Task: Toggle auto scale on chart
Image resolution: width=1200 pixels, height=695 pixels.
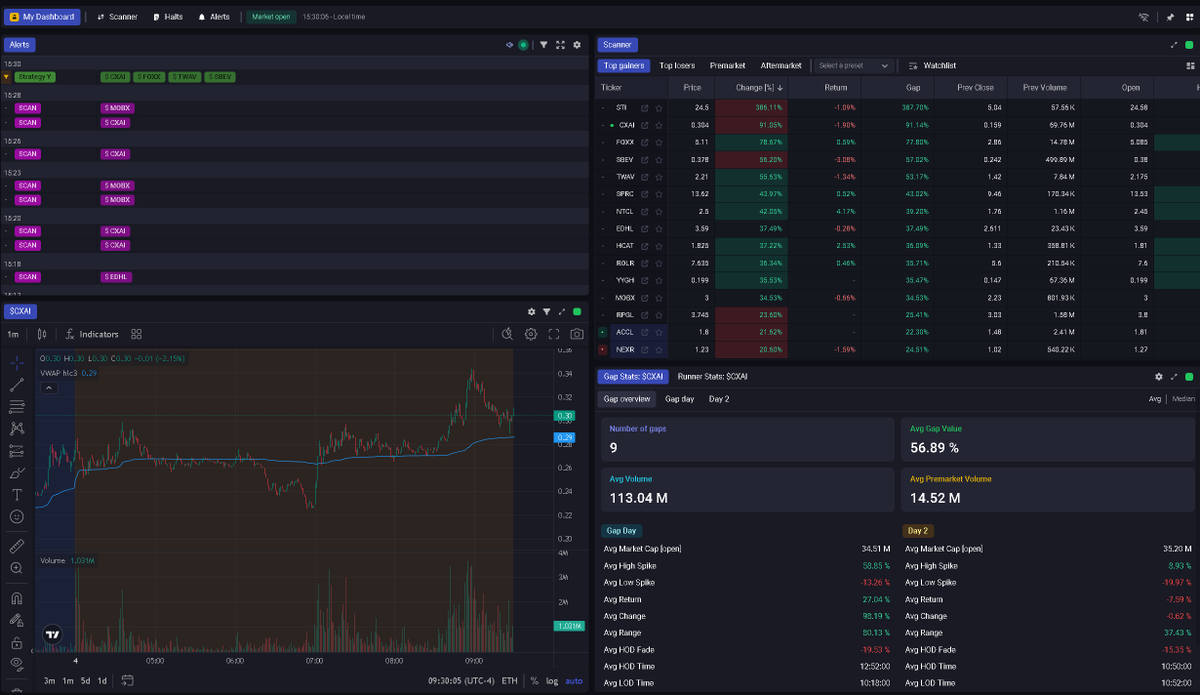Action: pos(574,681)
